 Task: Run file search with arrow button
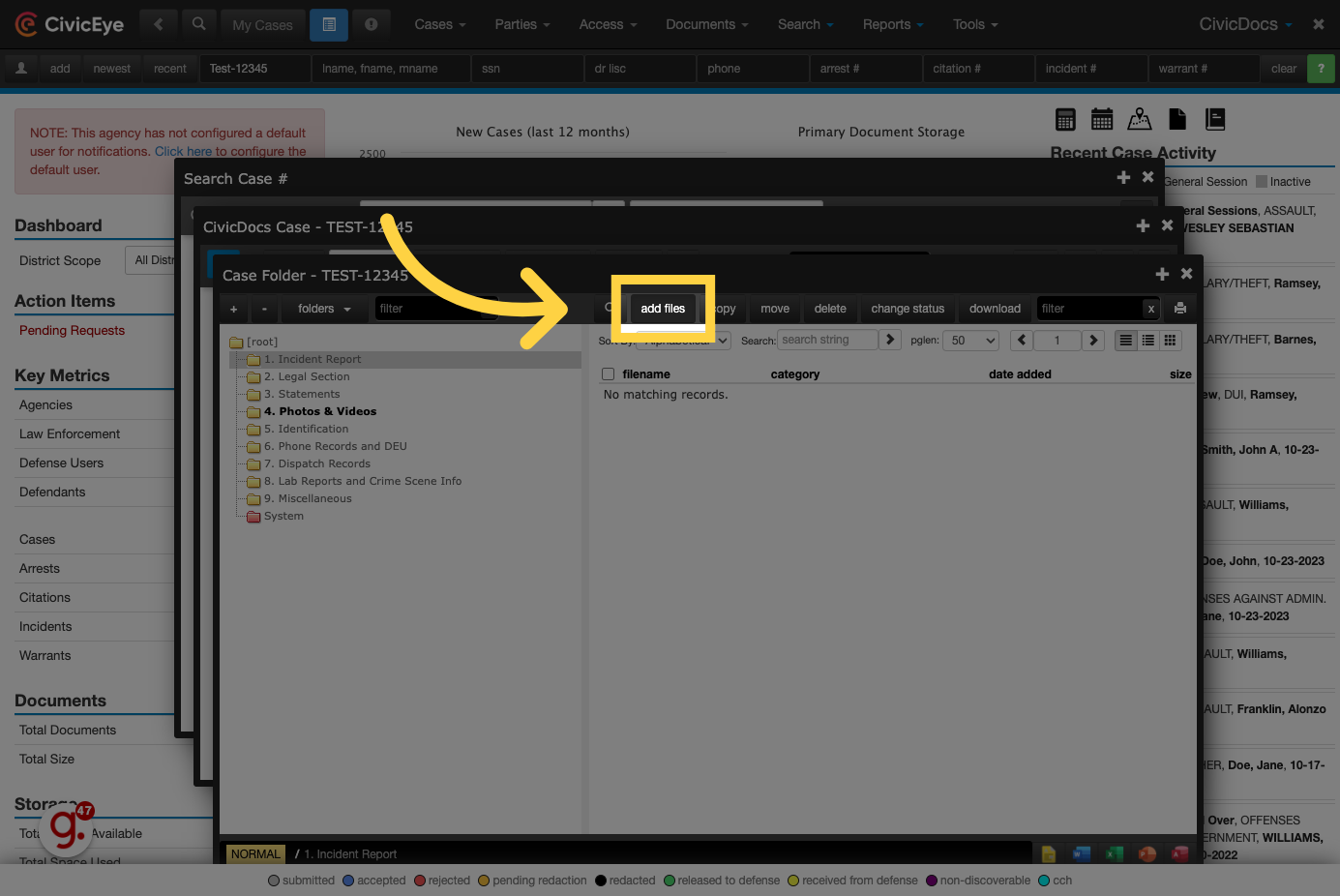click(x=891, y=340)
